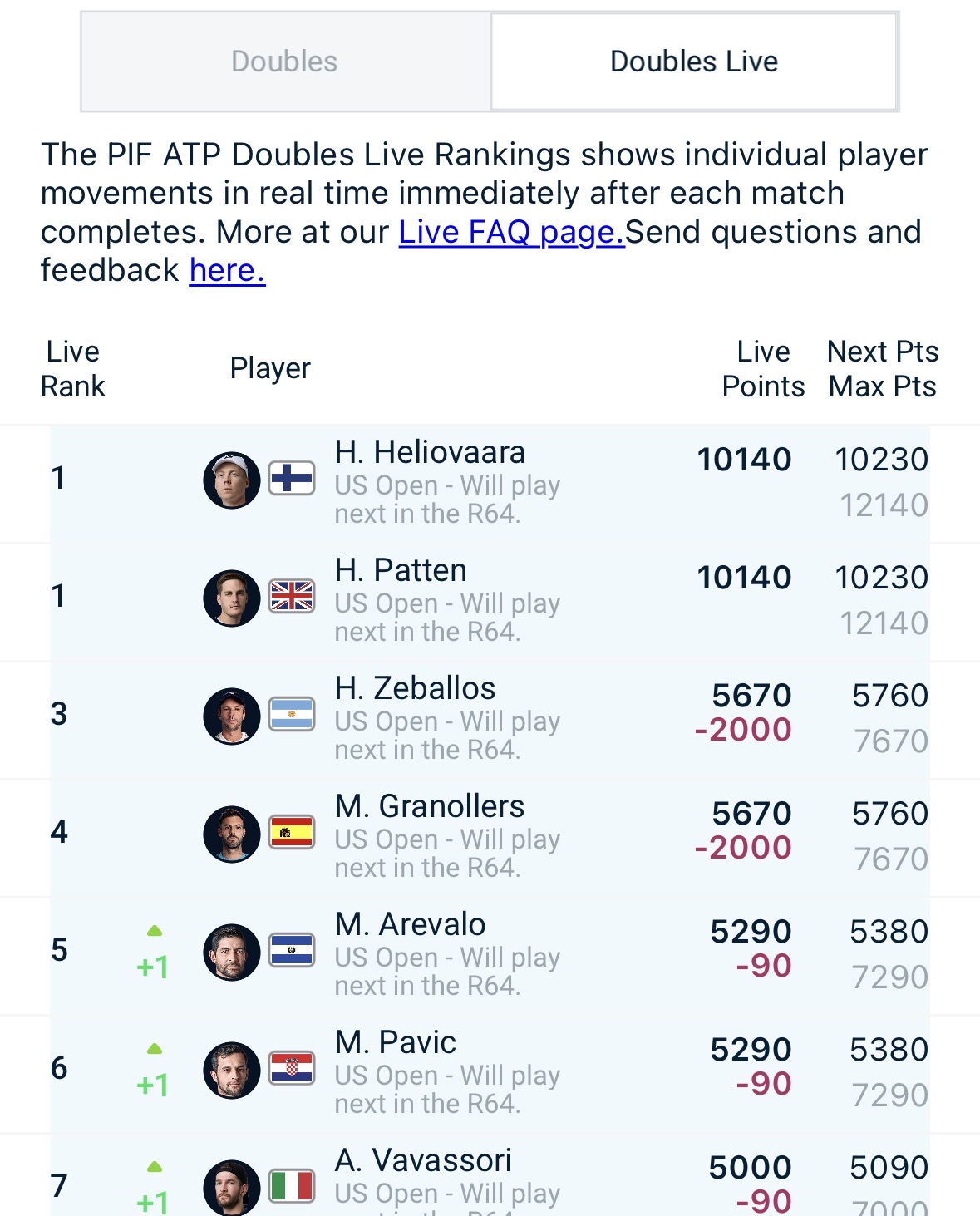Tap H. Heliovaara's player photo
This screenshot has width=980, height=1216.
232,480
